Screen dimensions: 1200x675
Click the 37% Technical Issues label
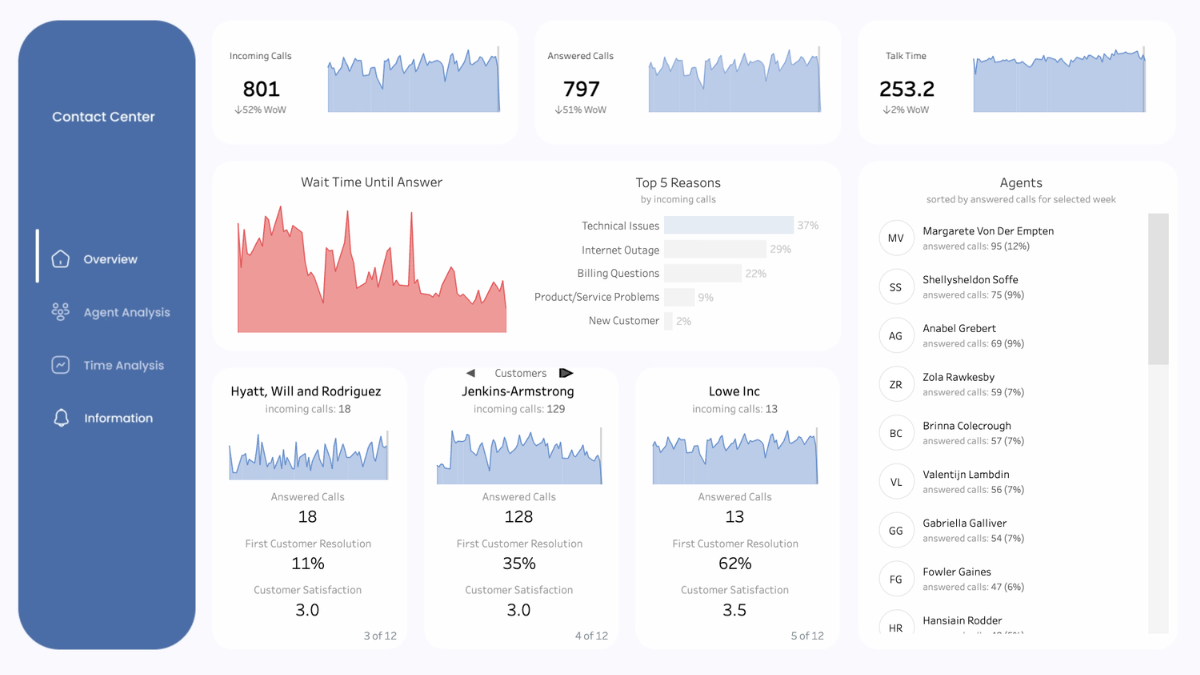tap(808, 226)
